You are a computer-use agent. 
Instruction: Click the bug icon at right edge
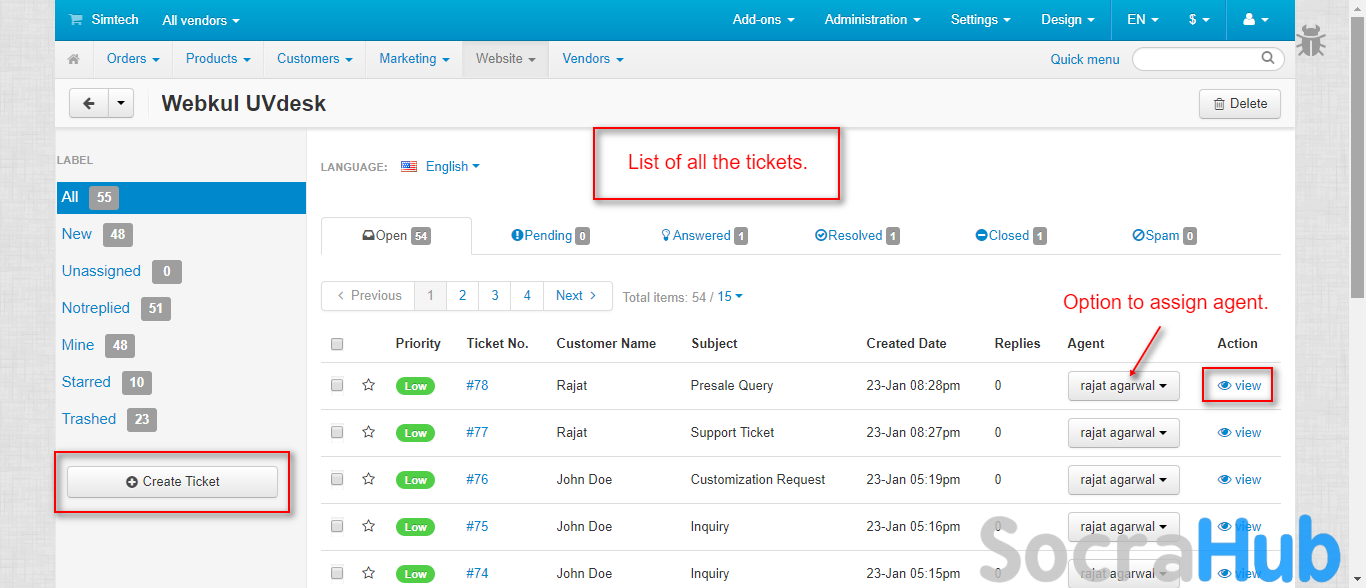[1311, 42]
